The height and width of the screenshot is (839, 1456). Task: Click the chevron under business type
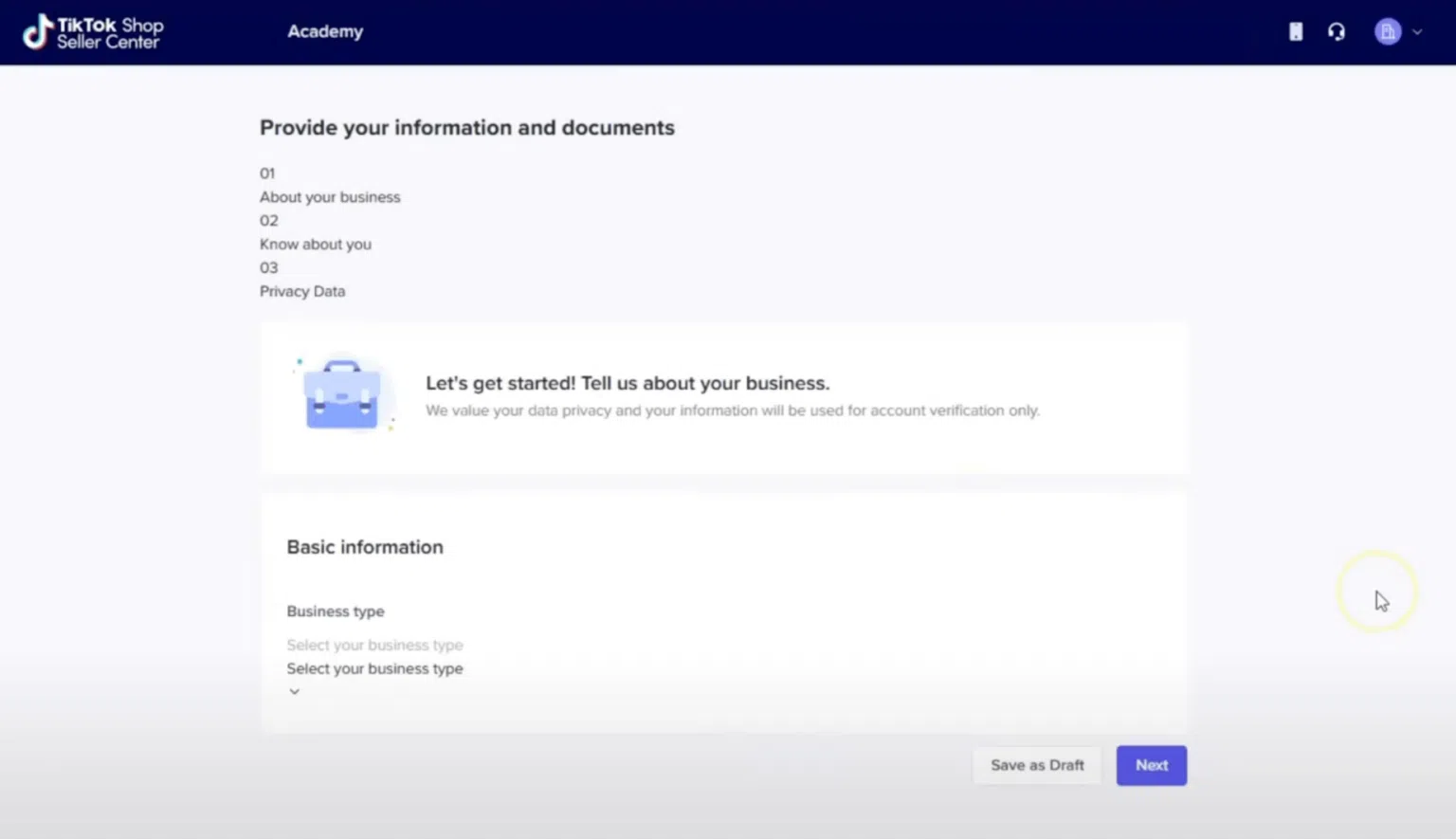pos(294,692)
